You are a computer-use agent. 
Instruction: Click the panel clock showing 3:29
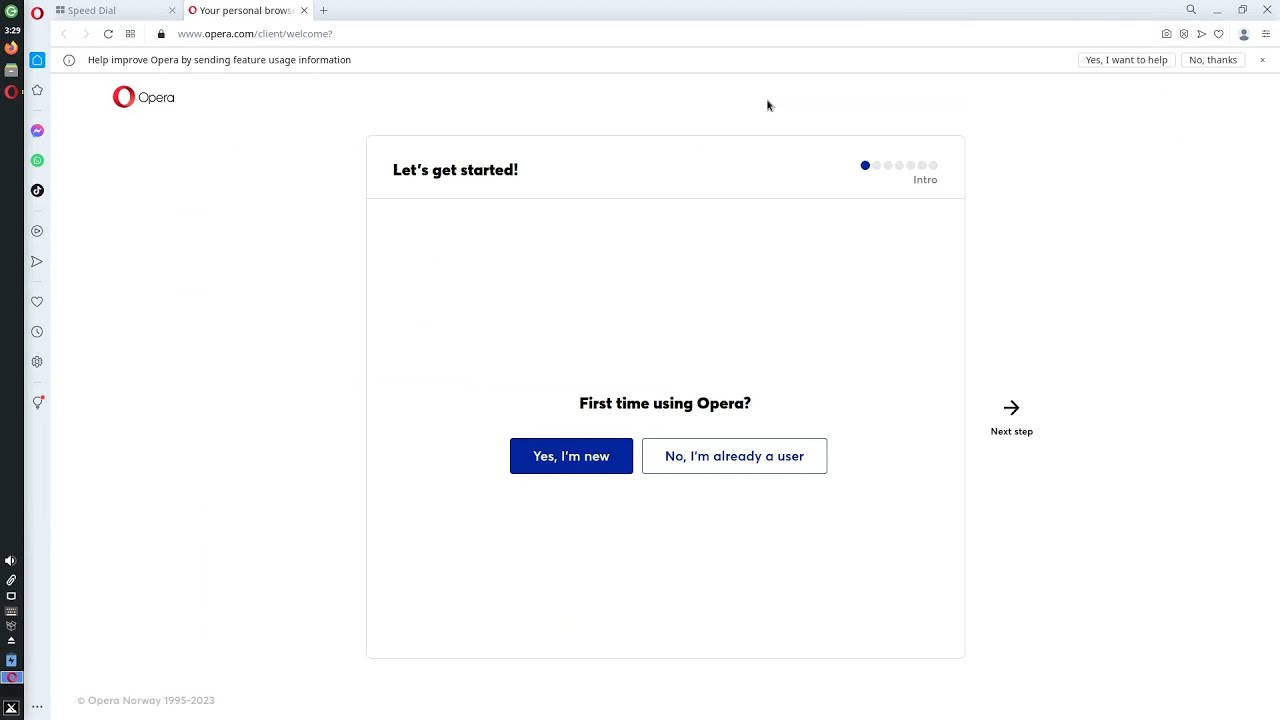12,31
